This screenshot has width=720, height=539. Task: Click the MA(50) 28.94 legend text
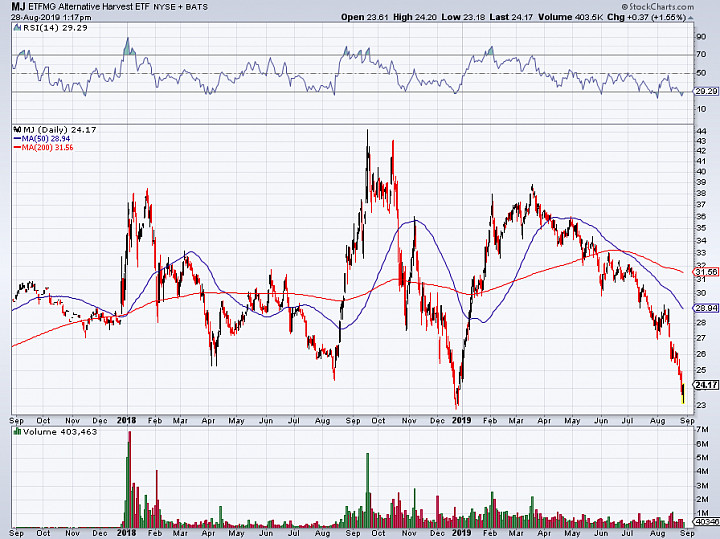[x=45, y=139]
